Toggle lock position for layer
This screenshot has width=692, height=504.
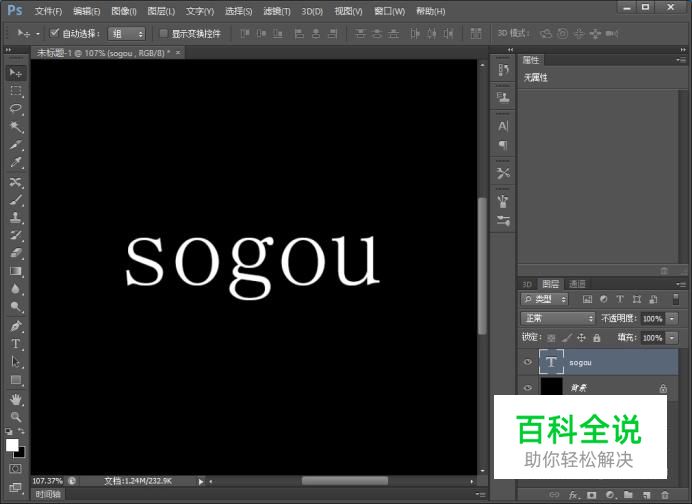(581, 338)
